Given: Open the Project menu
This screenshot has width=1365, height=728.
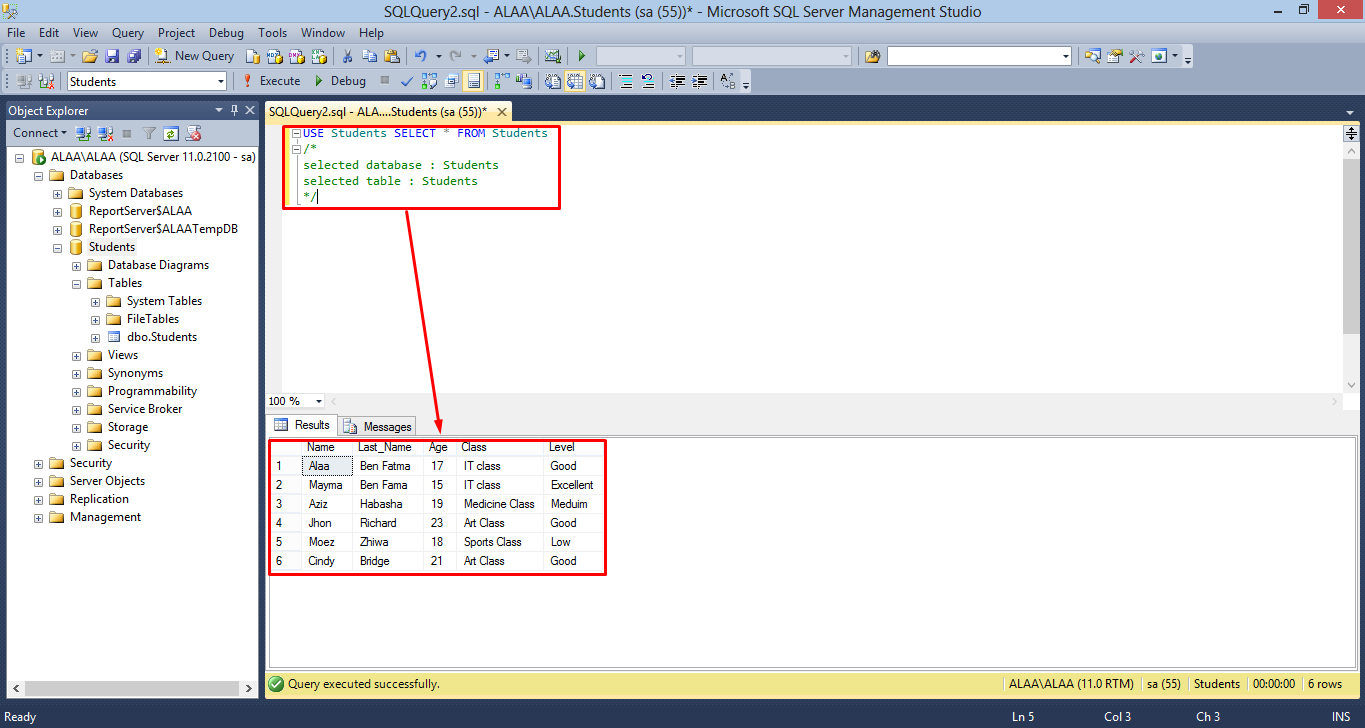Looking at the screenshot, I should (x=177, y=33).
